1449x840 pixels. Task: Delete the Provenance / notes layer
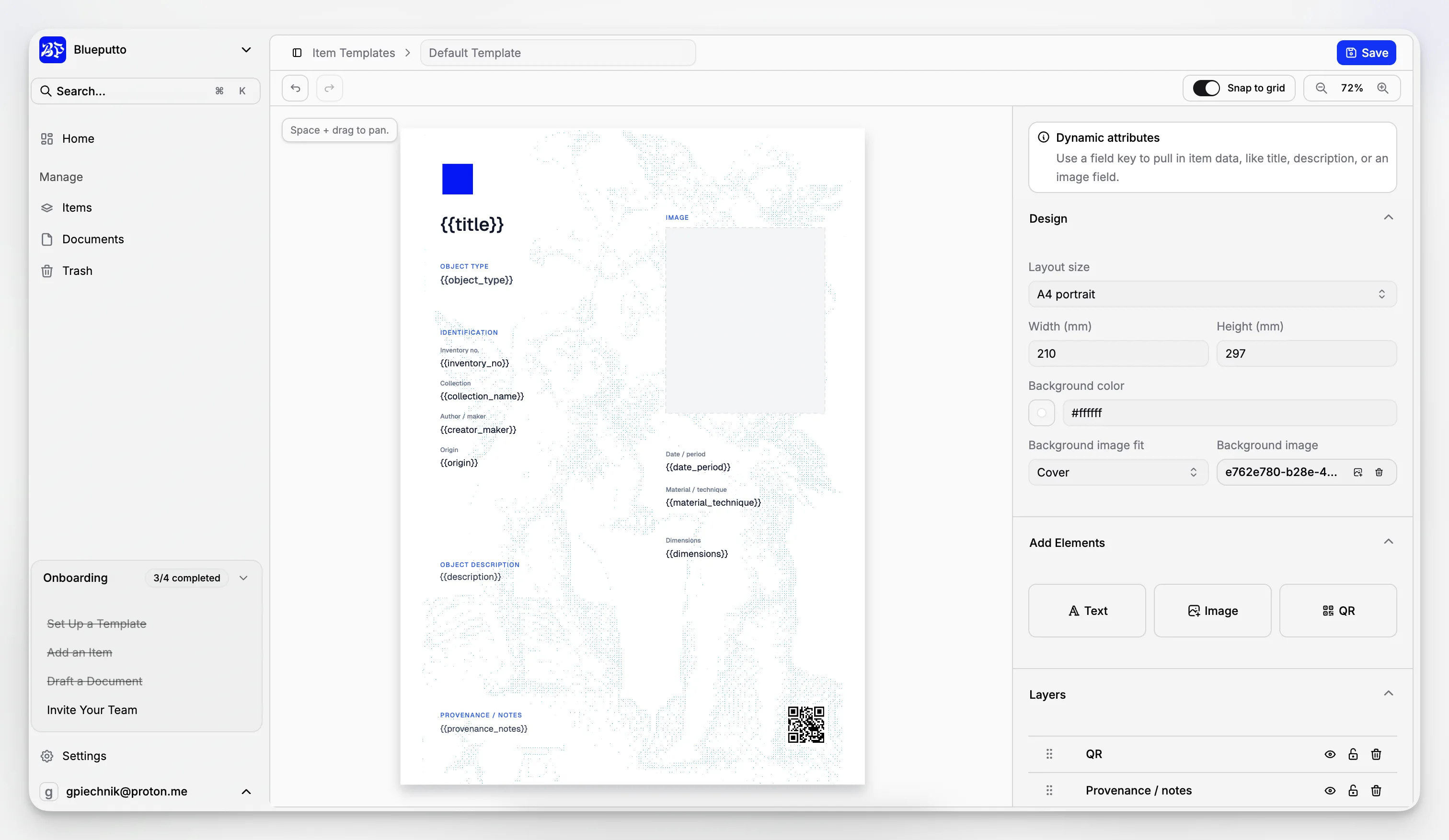[x=1375, y=790]
